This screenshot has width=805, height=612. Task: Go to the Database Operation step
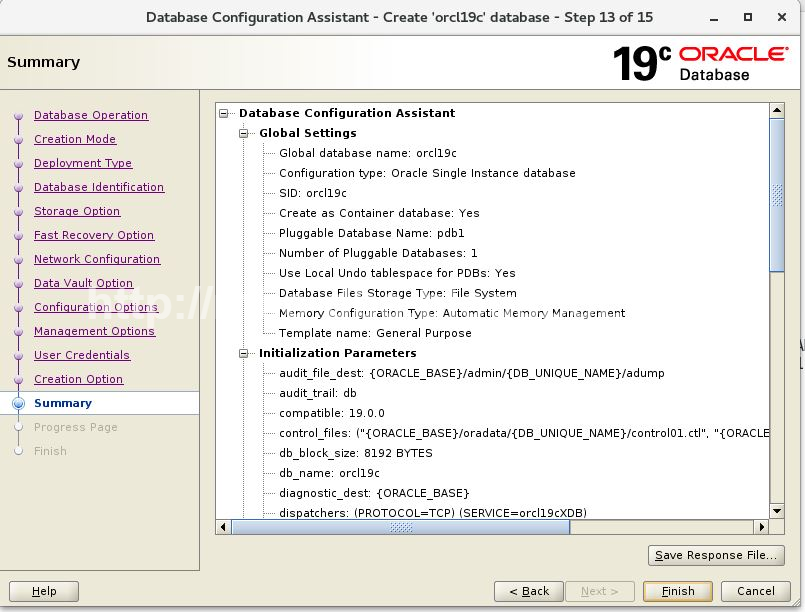(91, 115)
